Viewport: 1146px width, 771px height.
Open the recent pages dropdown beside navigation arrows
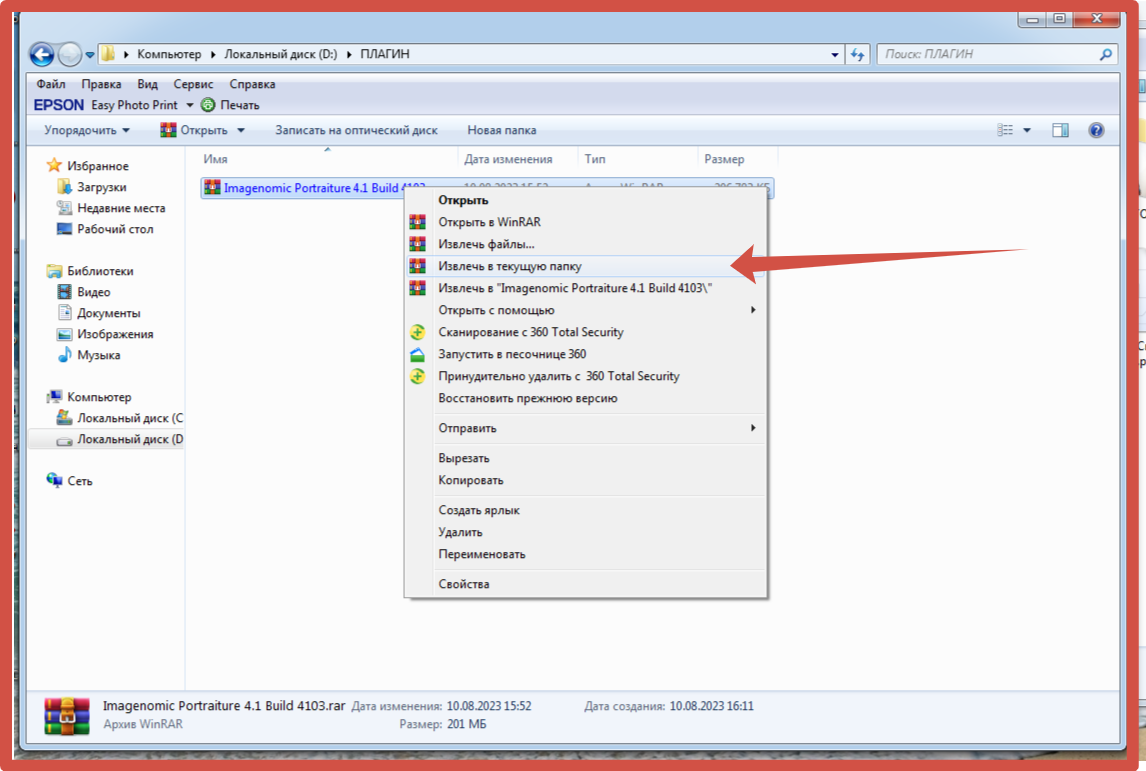pyautogui.click(x=90, y=55)
